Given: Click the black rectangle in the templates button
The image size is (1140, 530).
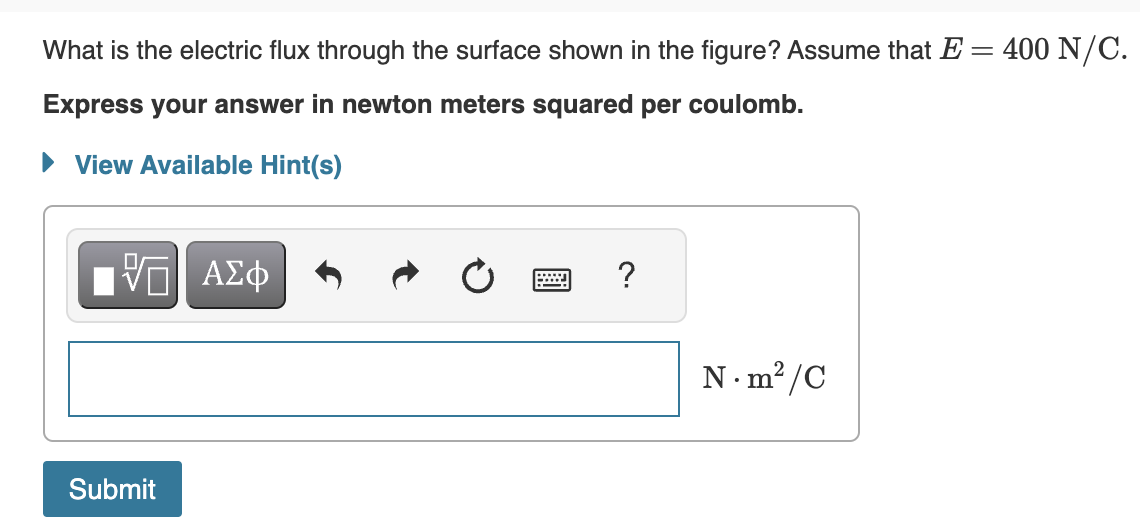Looking at the screenshot, I should [105, 281].
